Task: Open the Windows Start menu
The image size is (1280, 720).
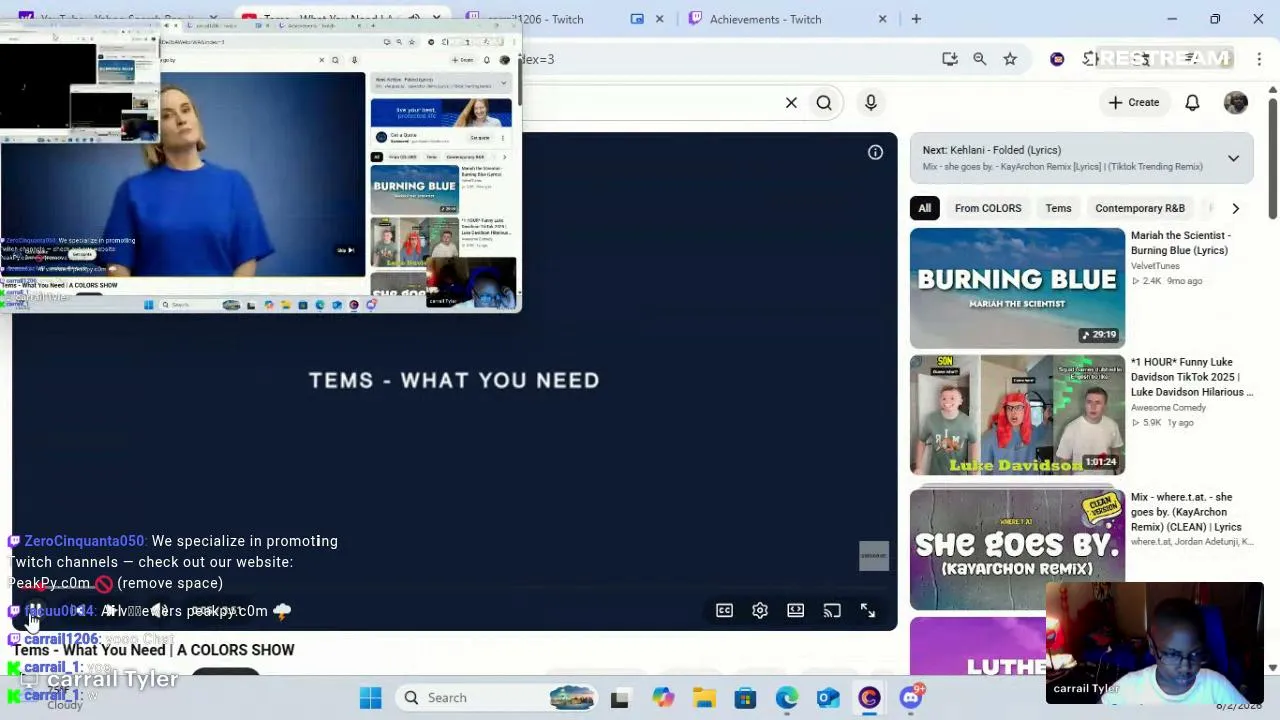Action: click(370, 698)
